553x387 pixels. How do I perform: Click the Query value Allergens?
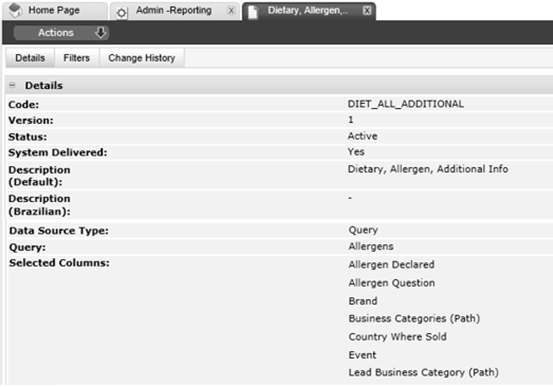coord(371,247)
